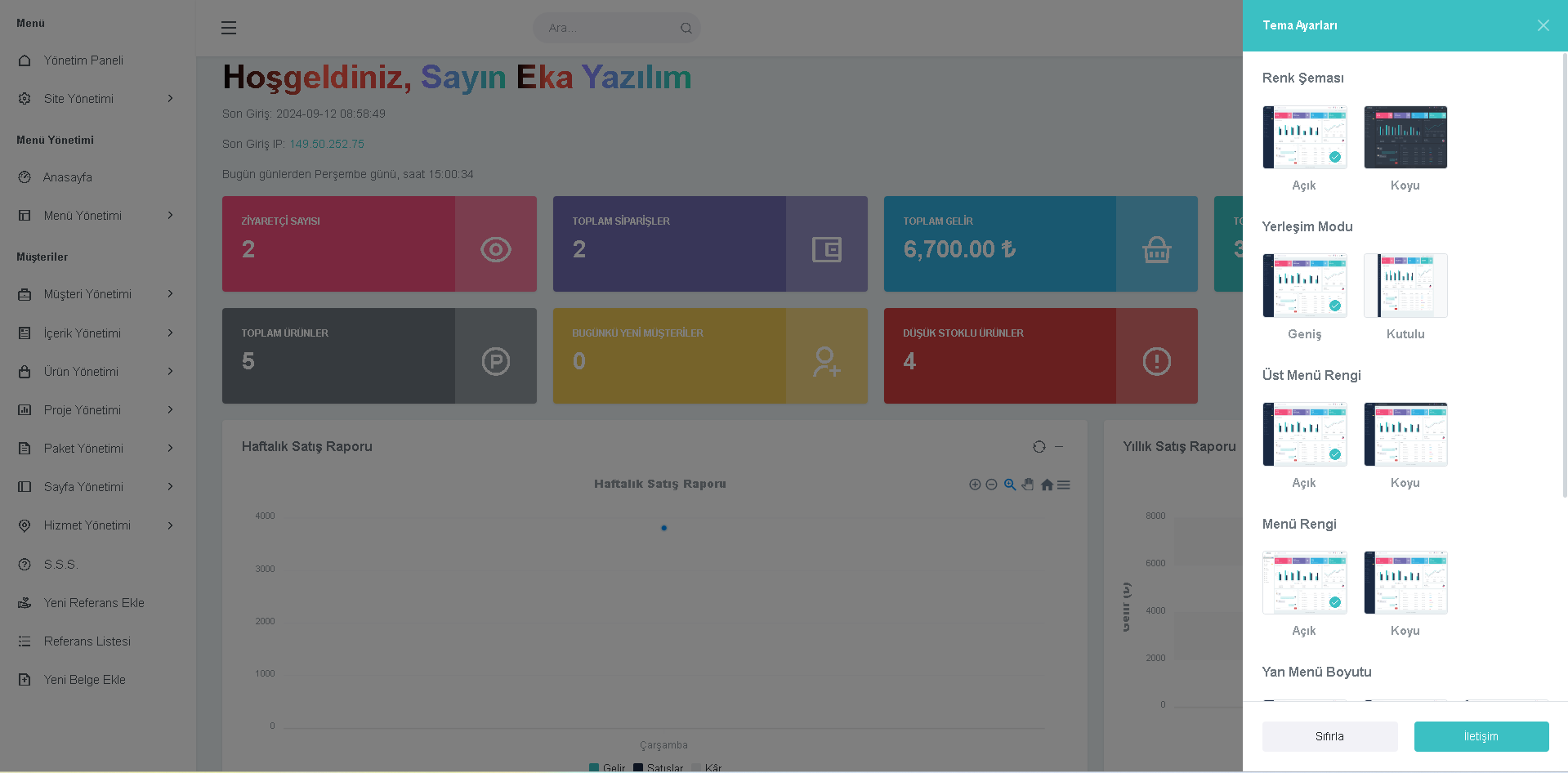Click the chart zoom-in plus icon
Screen dimensions: 1568x773
click(x=975, y=485)
